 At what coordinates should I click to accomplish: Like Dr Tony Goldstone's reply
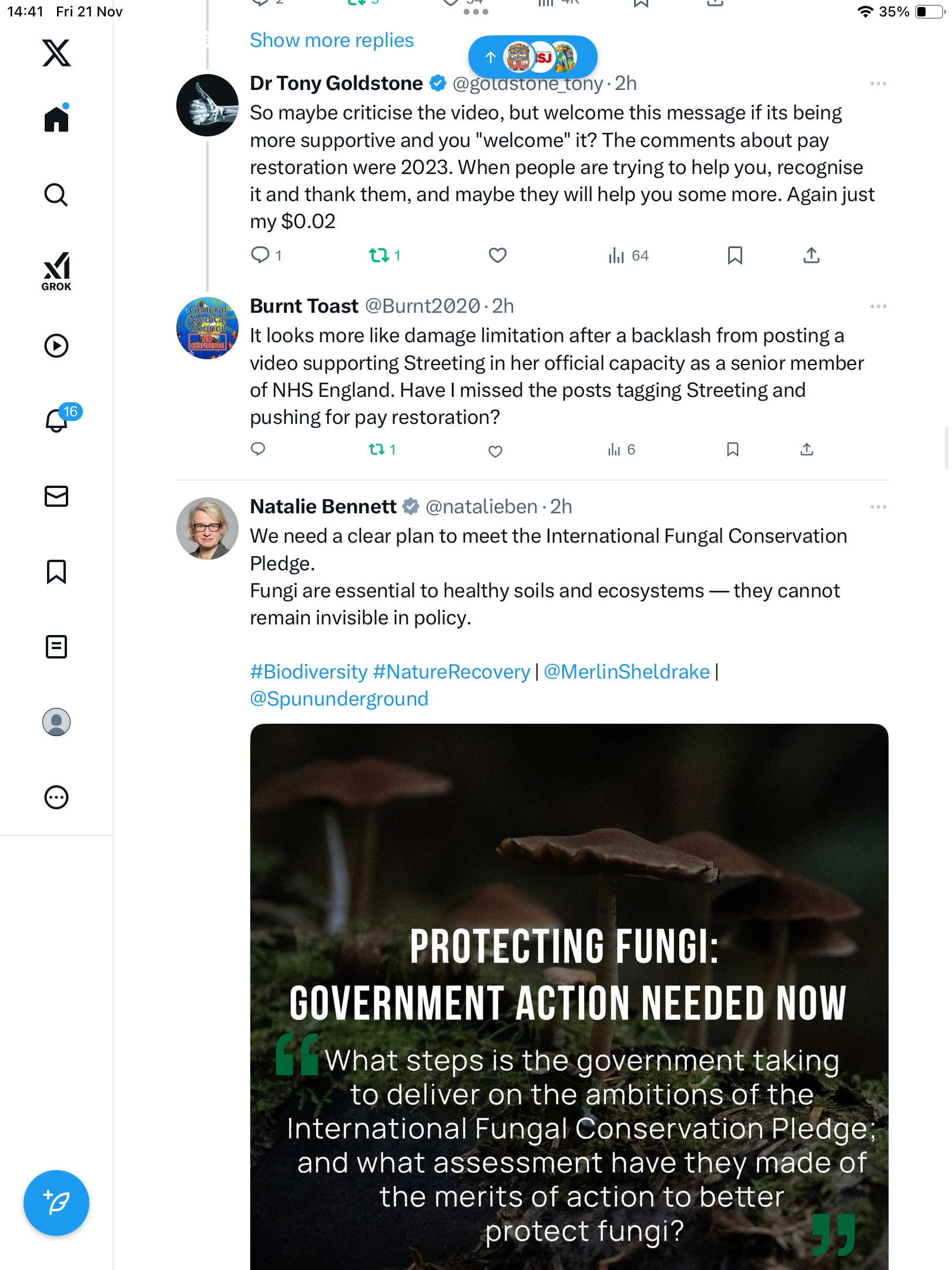(498, 255)
